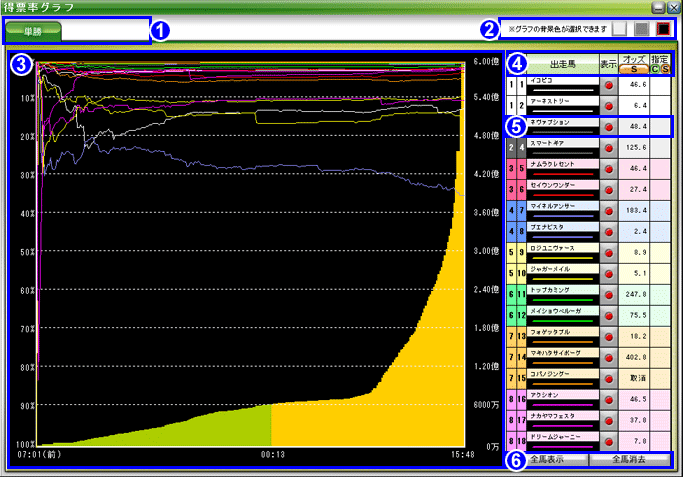Screen dimensions: 683x477
Task: Toggle display for horse 6 セイウンワンダー
Action: [609, 189]
